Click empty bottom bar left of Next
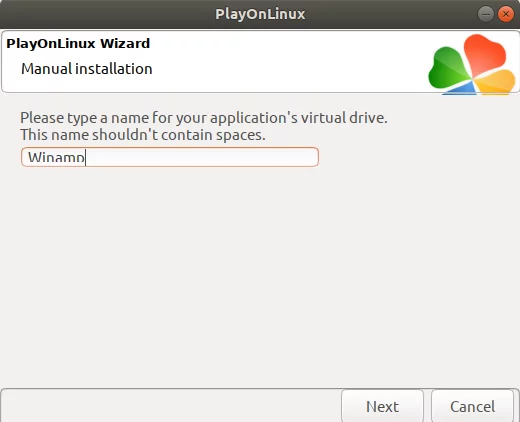 [170, 406]
